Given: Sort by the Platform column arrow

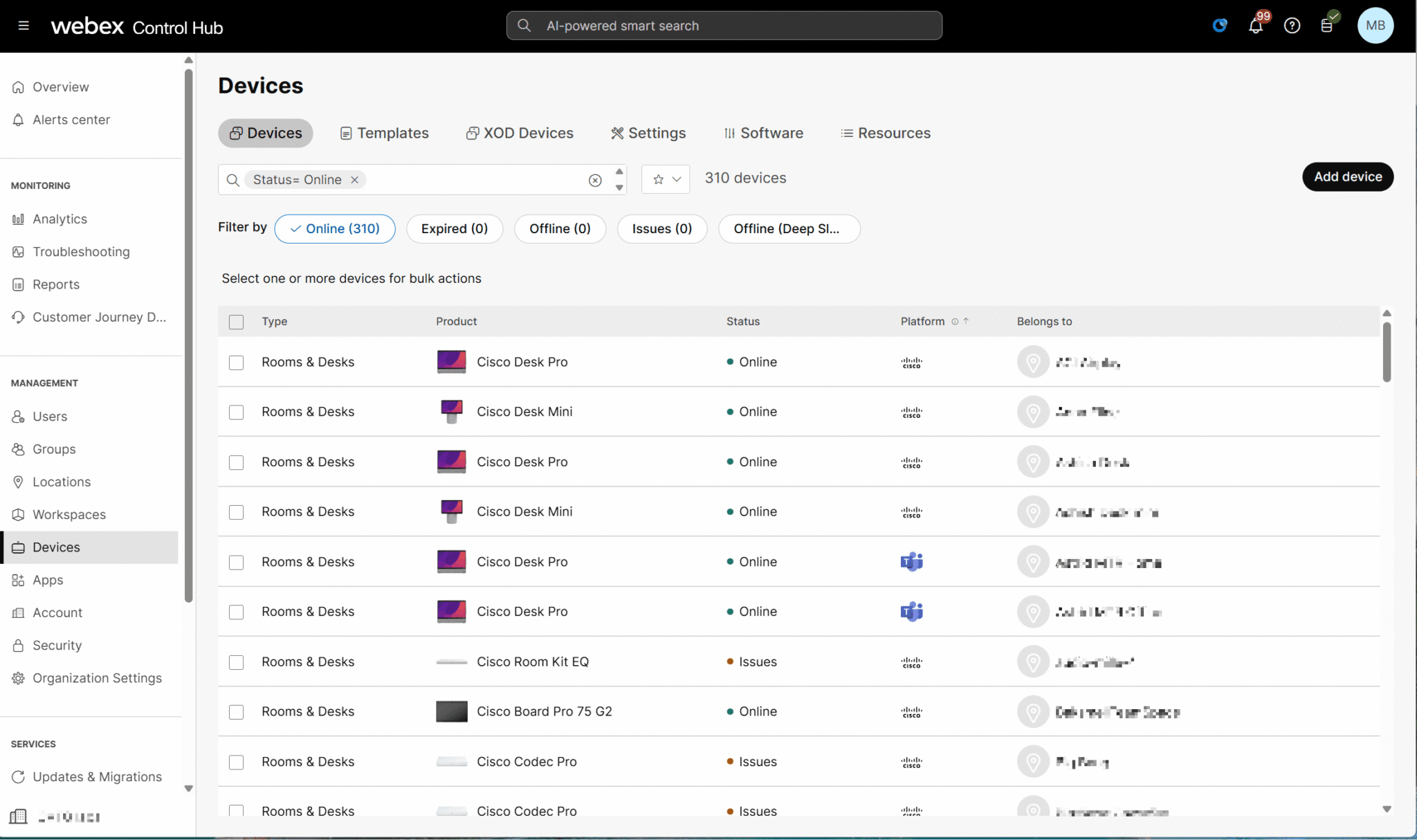Looking at the screenshot, I should (x=967, y=321).
